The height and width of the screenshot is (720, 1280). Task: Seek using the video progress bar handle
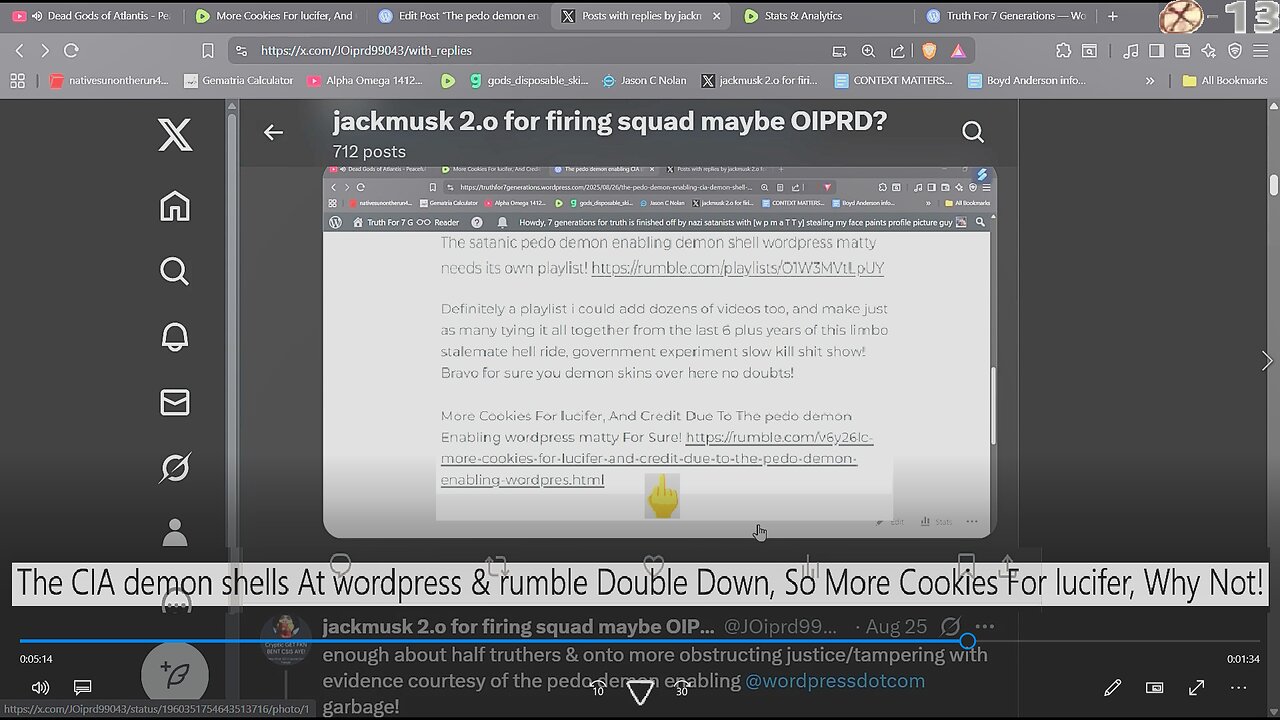pyautogui.click(x=967, y=641)
